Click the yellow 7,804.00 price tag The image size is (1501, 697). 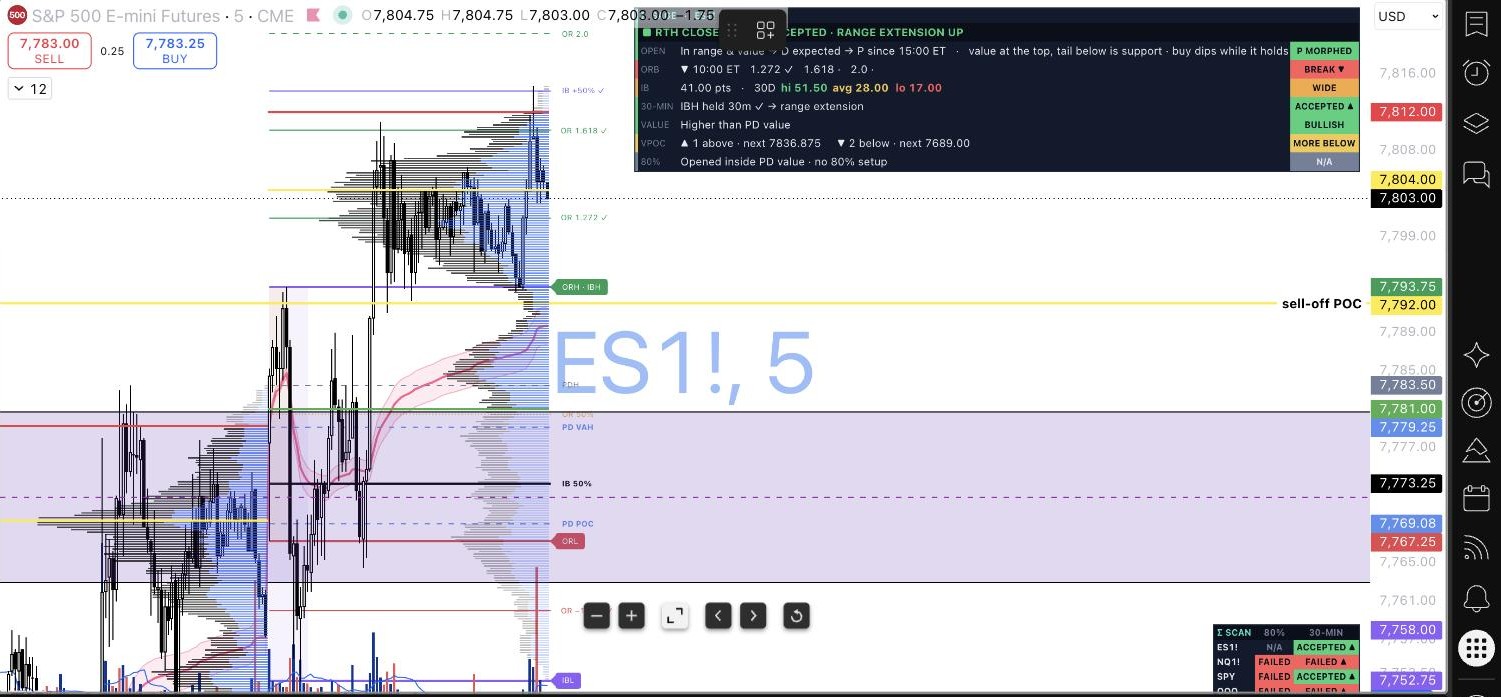coord(1407,179)
